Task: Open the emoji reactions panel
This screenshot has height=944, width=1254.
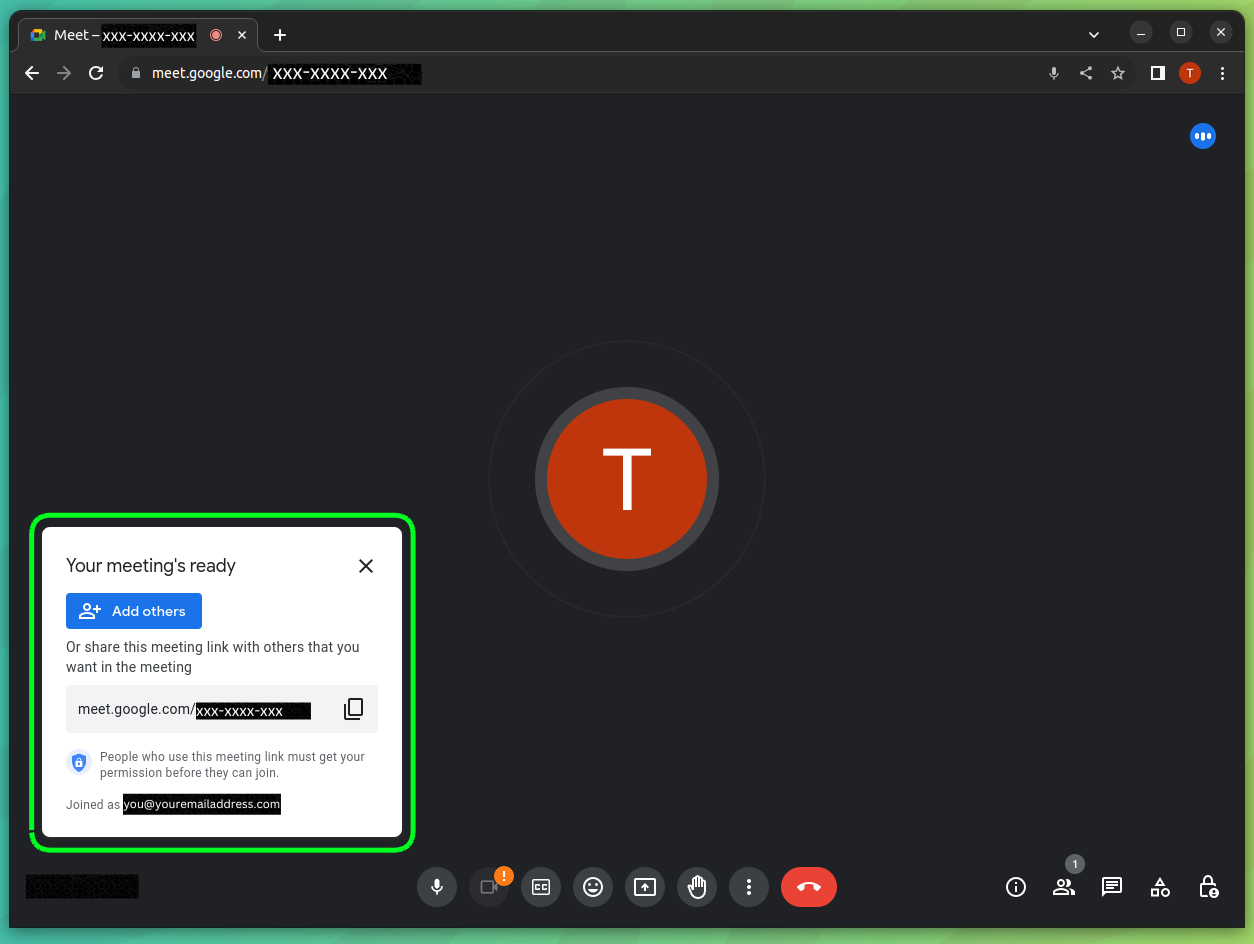Action: coord(592,887)
